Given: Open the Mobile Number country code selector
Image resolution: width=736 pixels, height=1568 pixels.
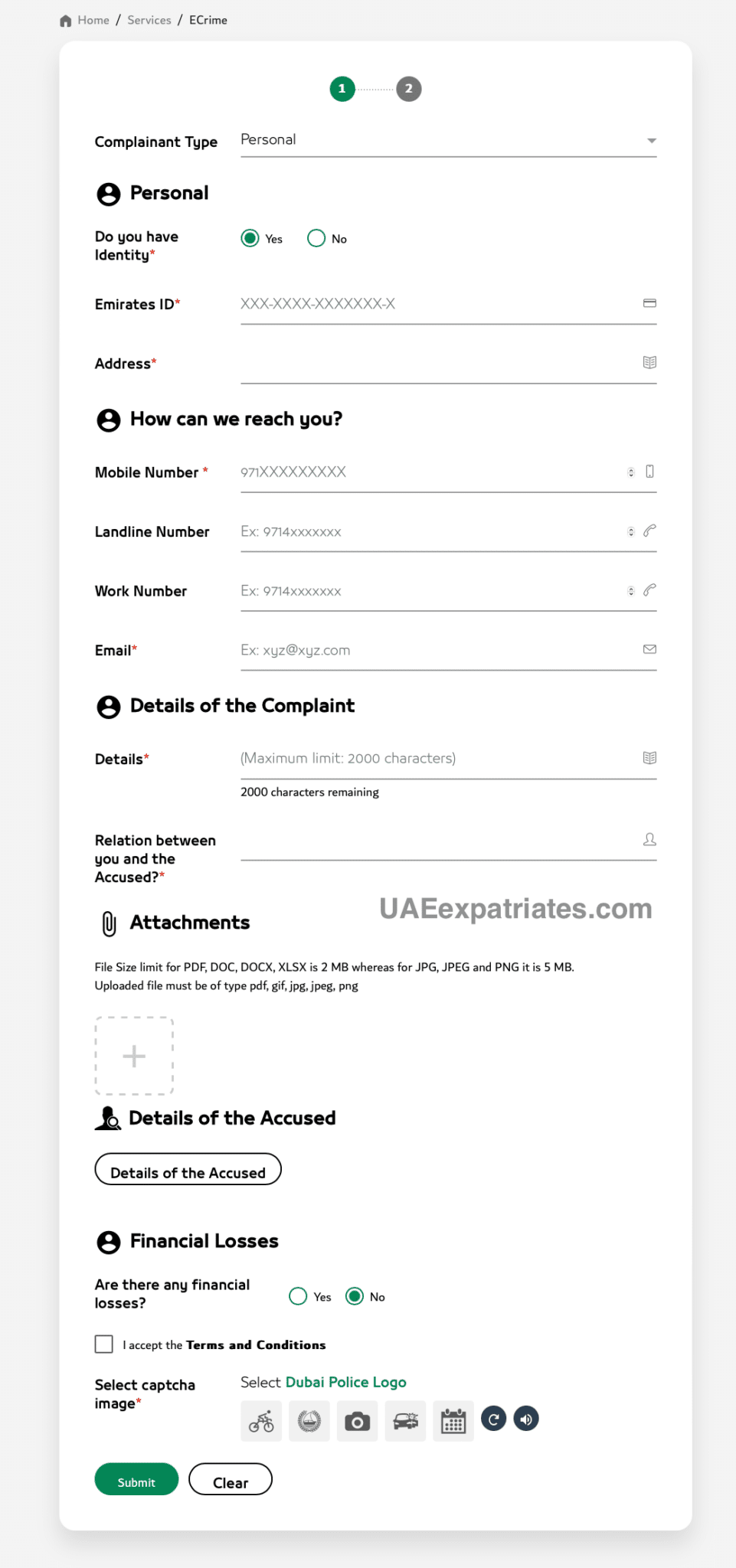Looking at the screenshot, I should [630, 472].
